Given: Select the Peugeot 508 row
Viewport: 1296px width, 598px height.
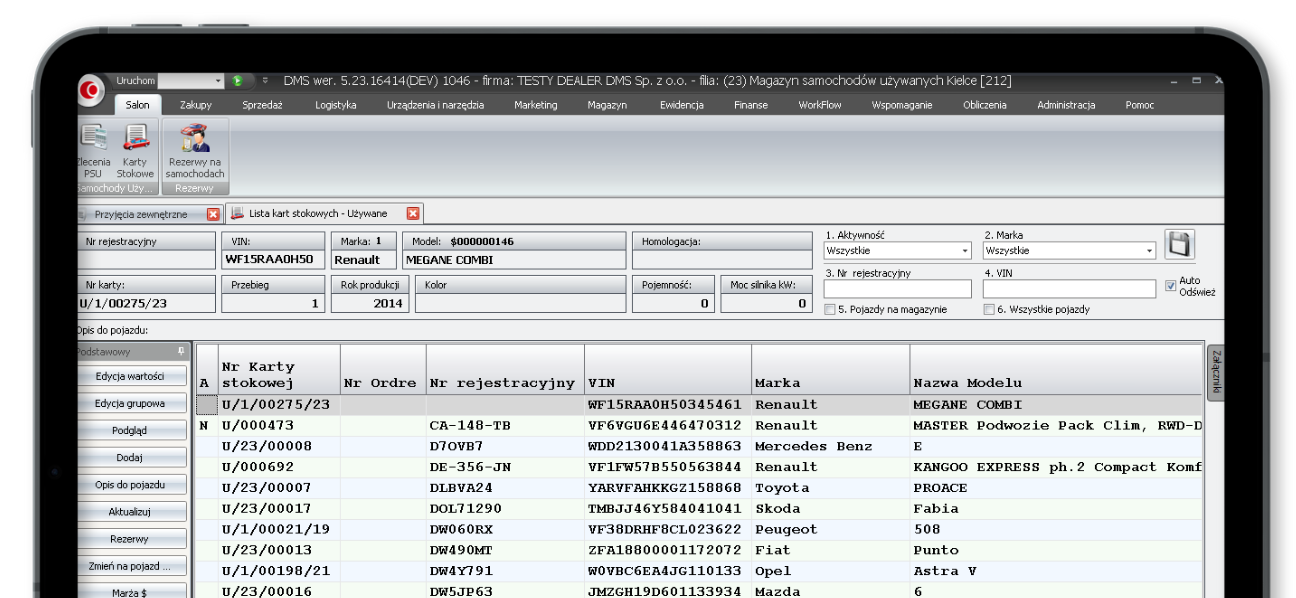Looking at the screenshot, I should coord(700,530).
